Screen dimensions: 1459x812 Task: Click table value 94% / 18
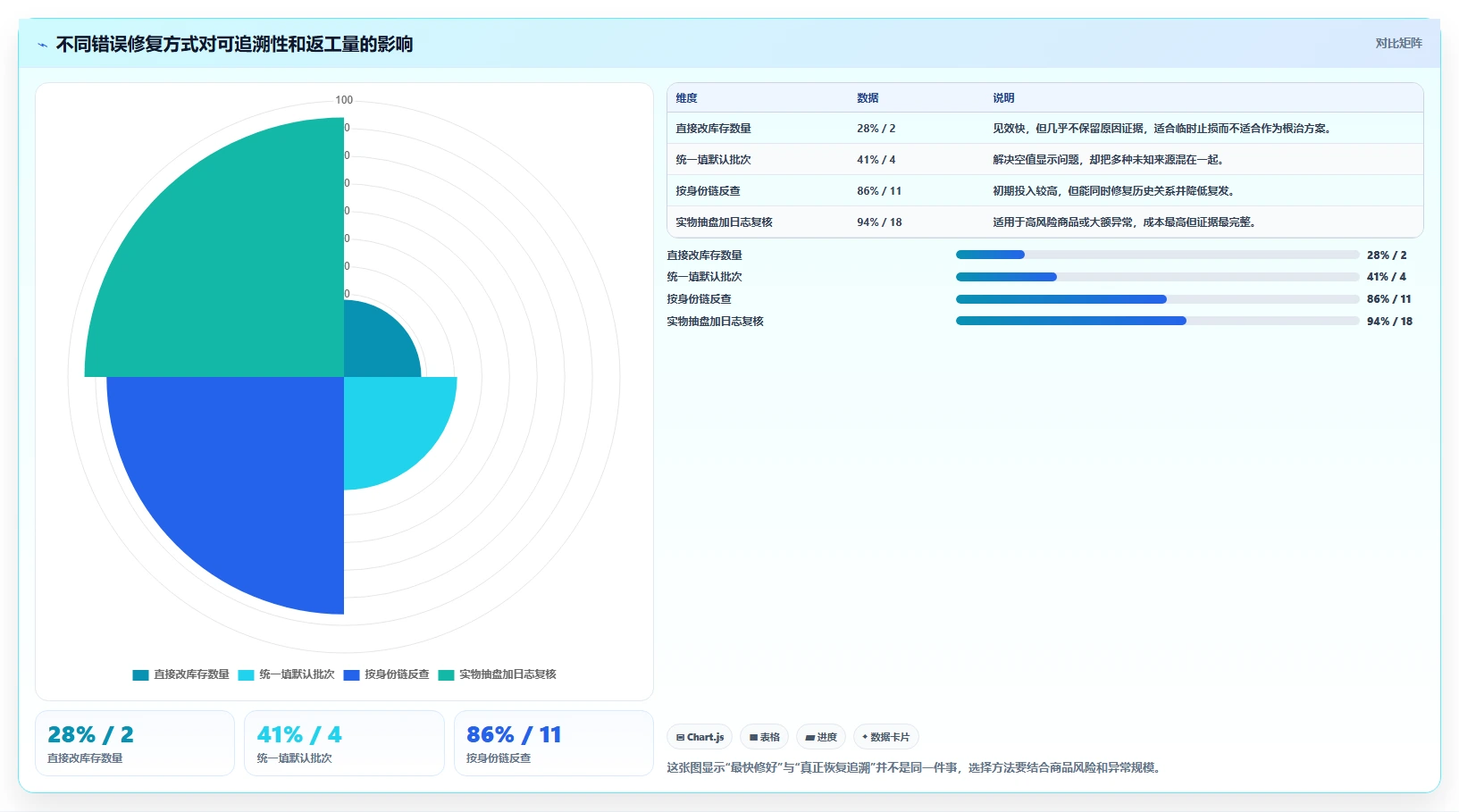pyautogui.click(x=879, y=222)
